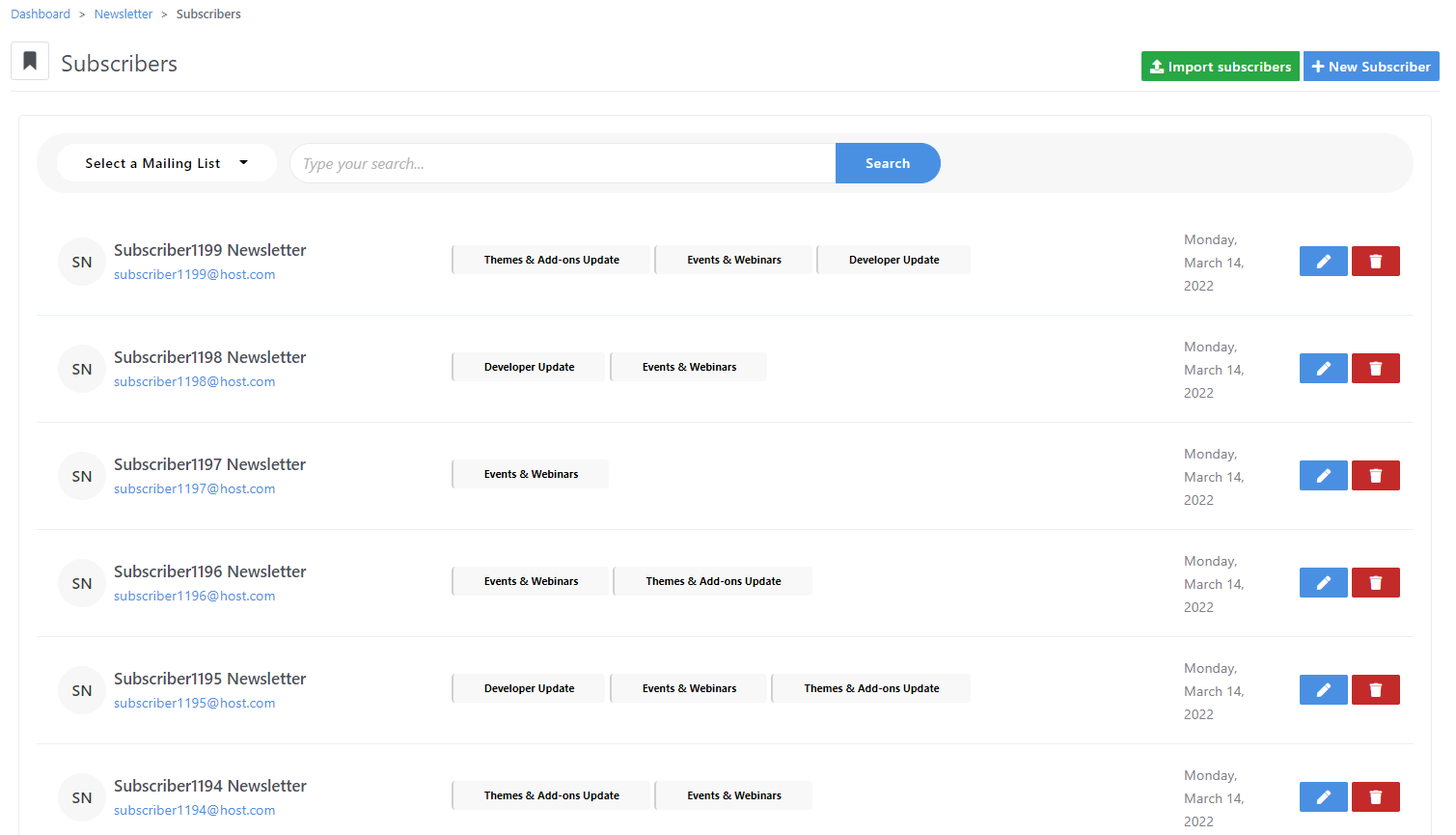Click Events & Webinars tag on Subscriber1197
The width and height of the screenshot is (1456, 835).
[531, 474]
